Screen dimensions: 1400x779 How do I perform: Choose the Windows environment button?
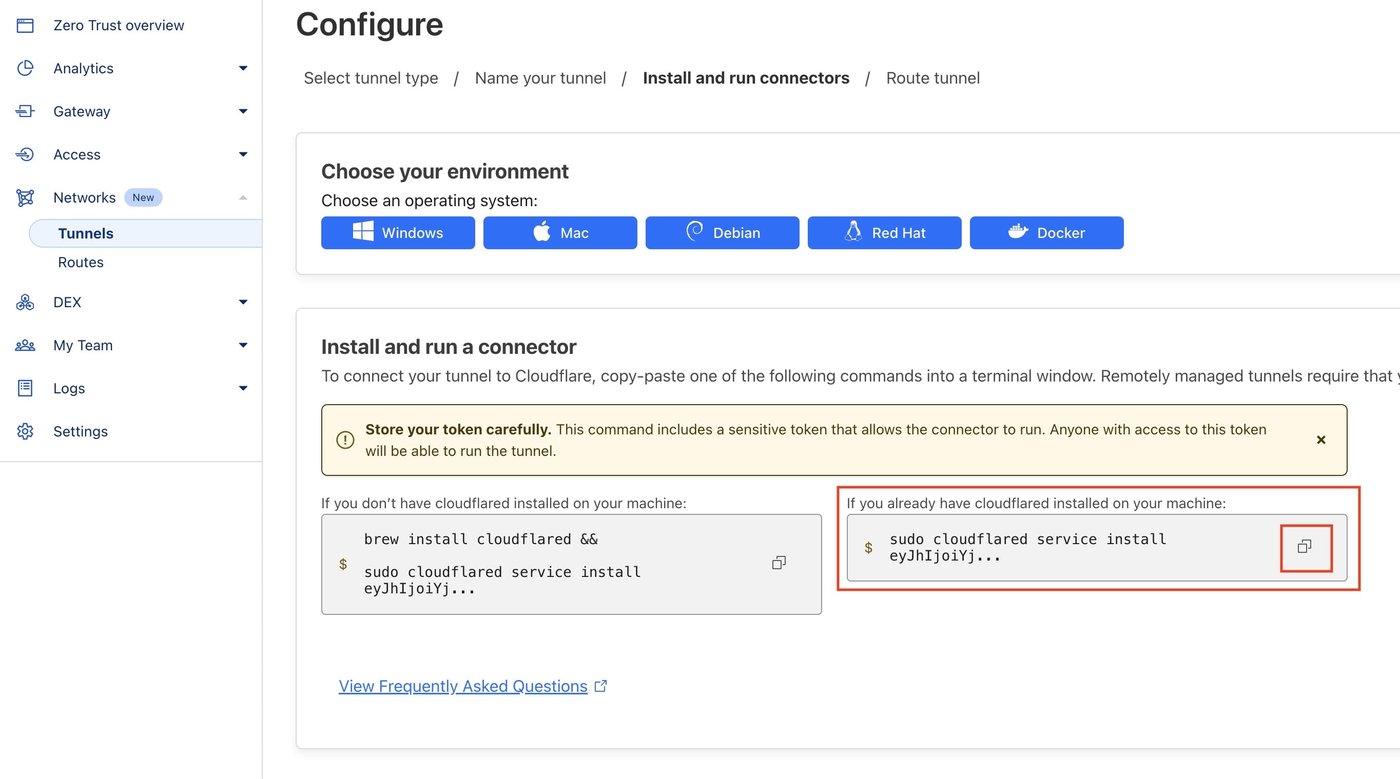pyautogui.click(x=398, y=233)
